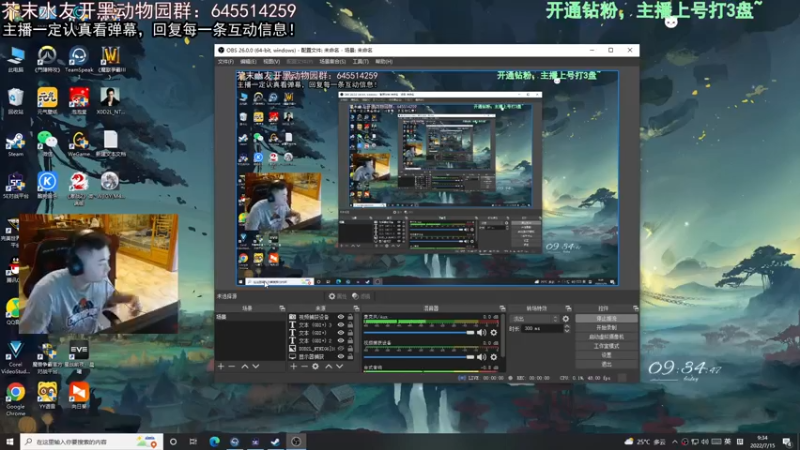The width and height of the screenshot is (800, 450).
Task: Click the Windows taskbar search box
Action: click(92, 442)
